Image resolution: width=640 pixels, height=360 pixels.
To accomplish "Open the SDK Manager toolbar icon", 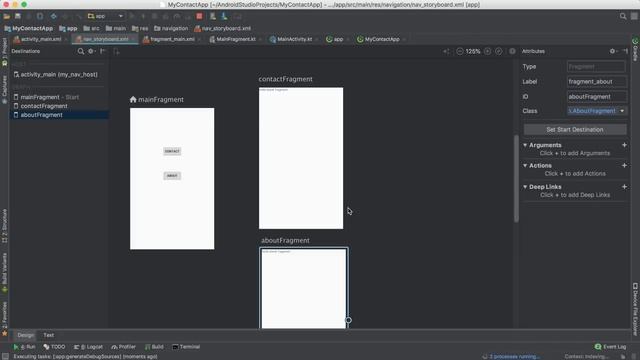I will pyautogui.click(x=224, y=16).
